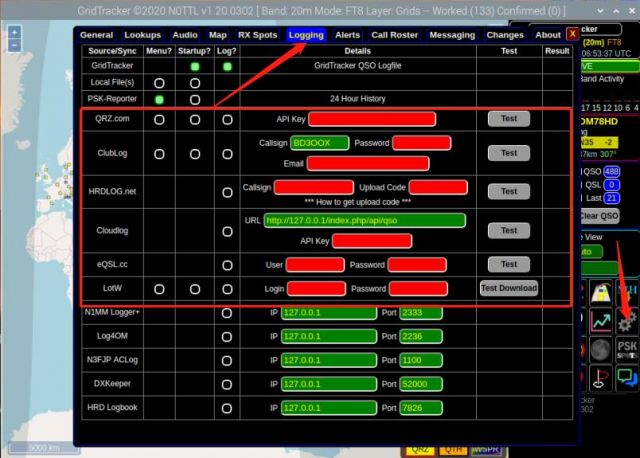Open the messaging chat bubbles icon
This screenshot has height=458, width=640.
[627, 378]
